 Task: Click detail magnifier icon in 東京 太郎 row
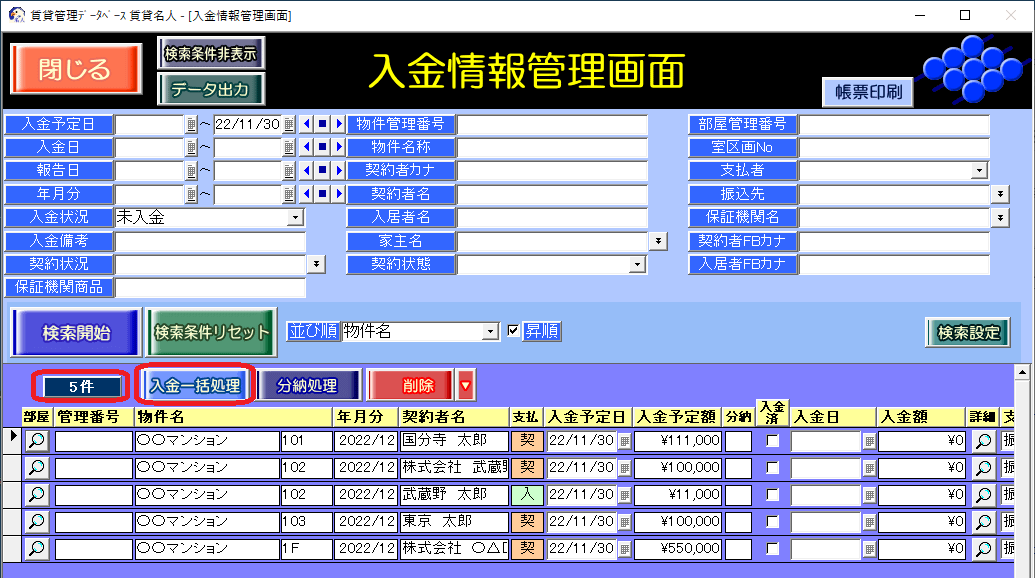983,522
